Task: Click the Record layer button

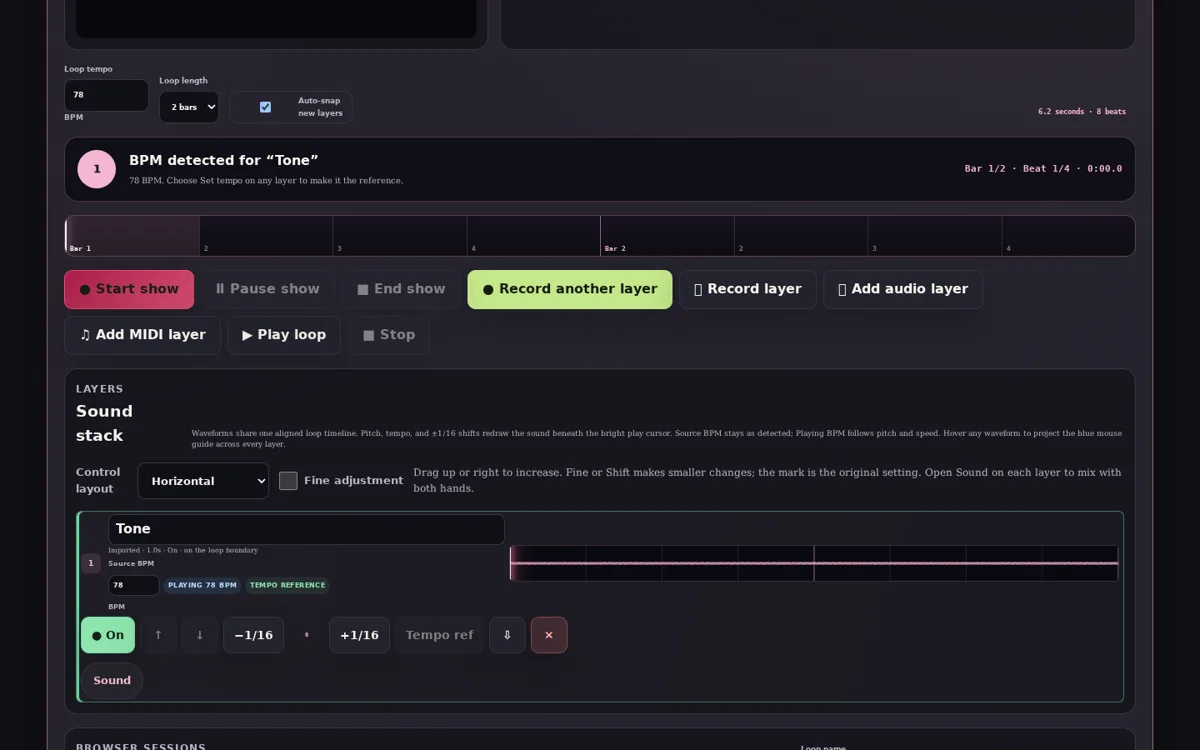Action: tap(748, 289)
